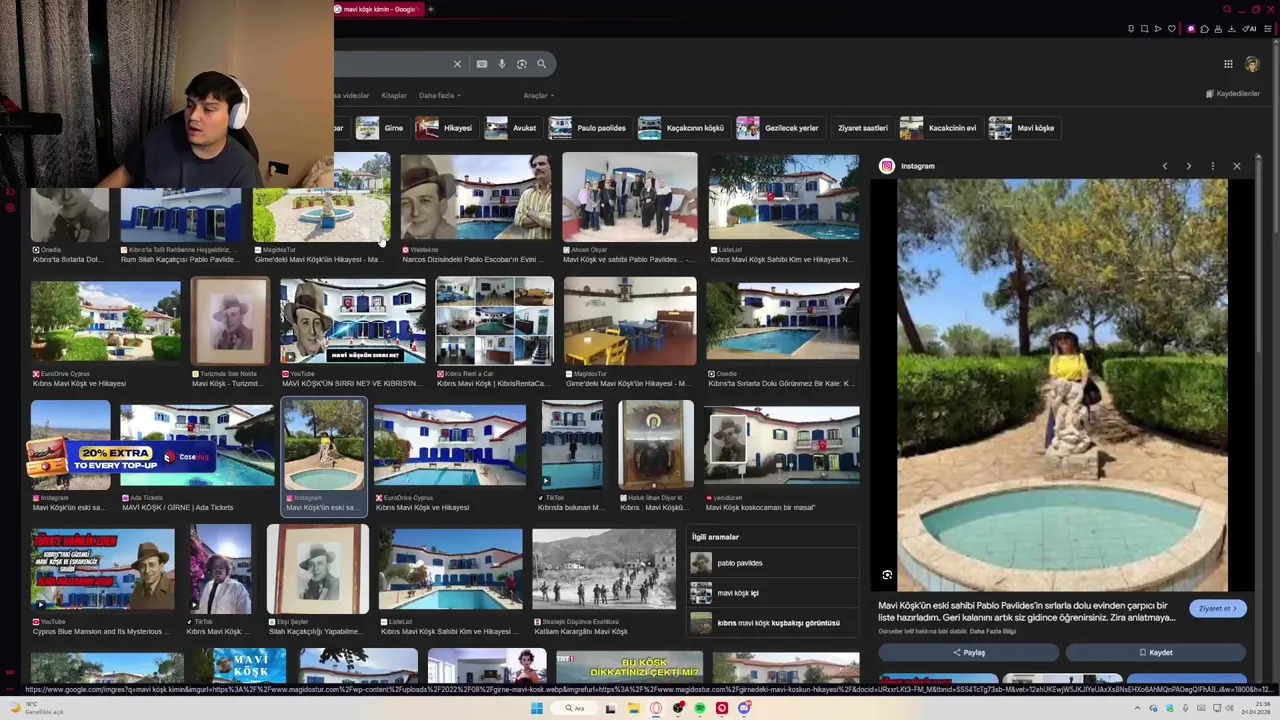Image resolution: width=1280 pixels, height=720 pixels.
Task: Go to previous image in preview panel
Action: click(1164, 166)
